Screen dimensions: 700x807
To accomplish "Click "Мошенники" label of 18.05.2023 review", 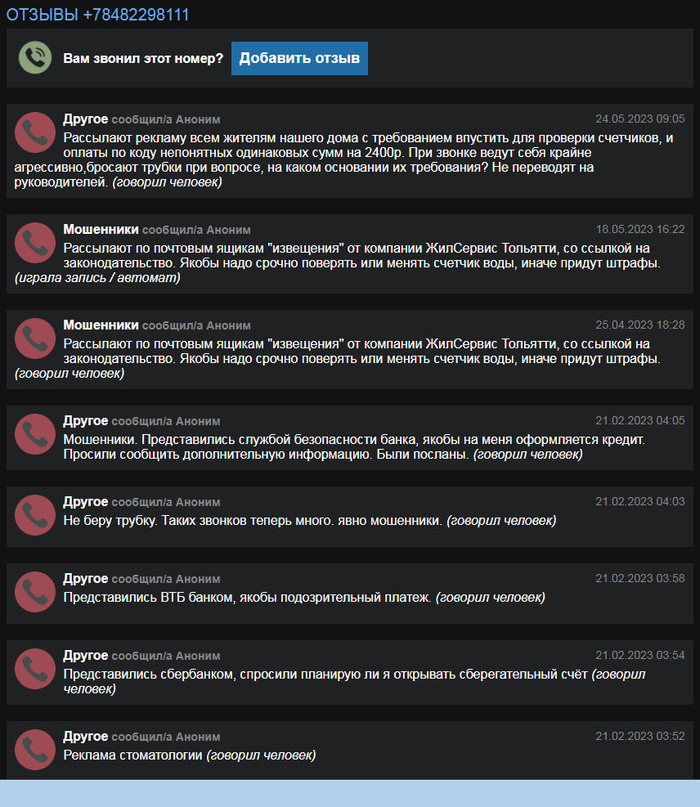I will tap(100, 230).
